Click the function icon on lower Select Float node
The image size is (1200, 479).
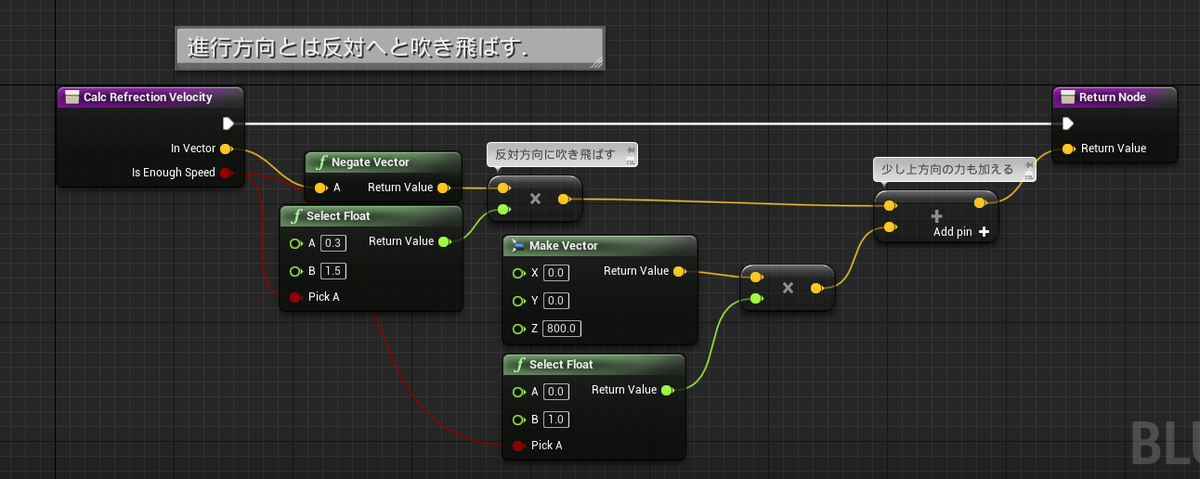coord(519,364)
